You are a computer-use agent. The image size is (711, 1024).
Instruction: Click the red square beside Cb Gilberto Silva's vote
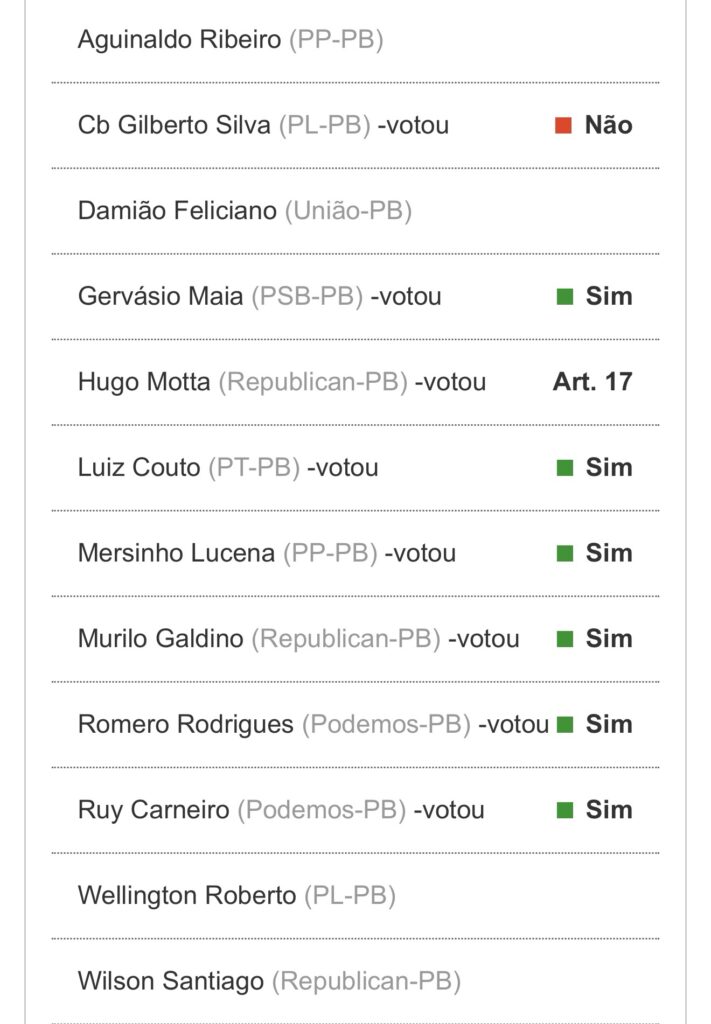563,126
